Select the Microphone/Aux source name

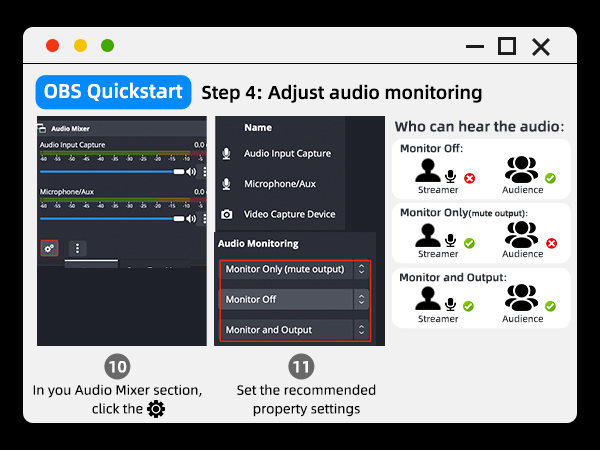tap(279, 184)
